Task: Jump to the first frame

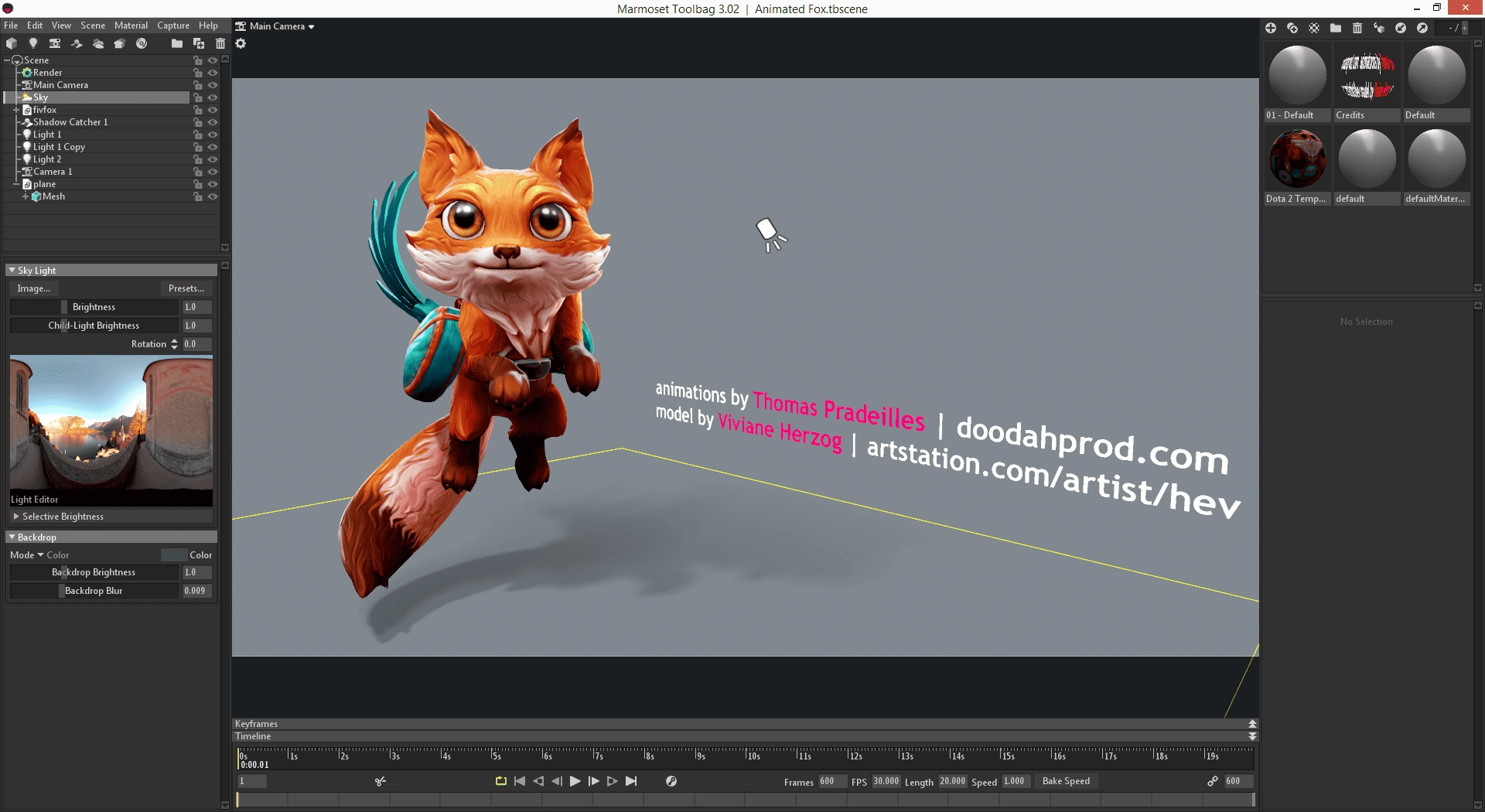Action: pyautogui.click(x=520, y=781)
